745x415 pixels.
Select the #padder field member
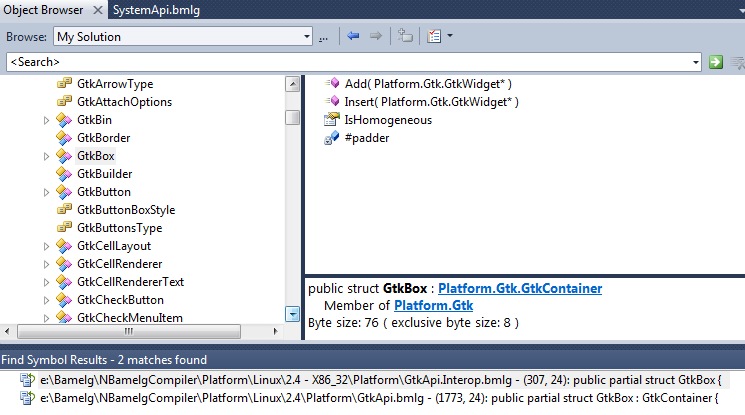point(366,138)
